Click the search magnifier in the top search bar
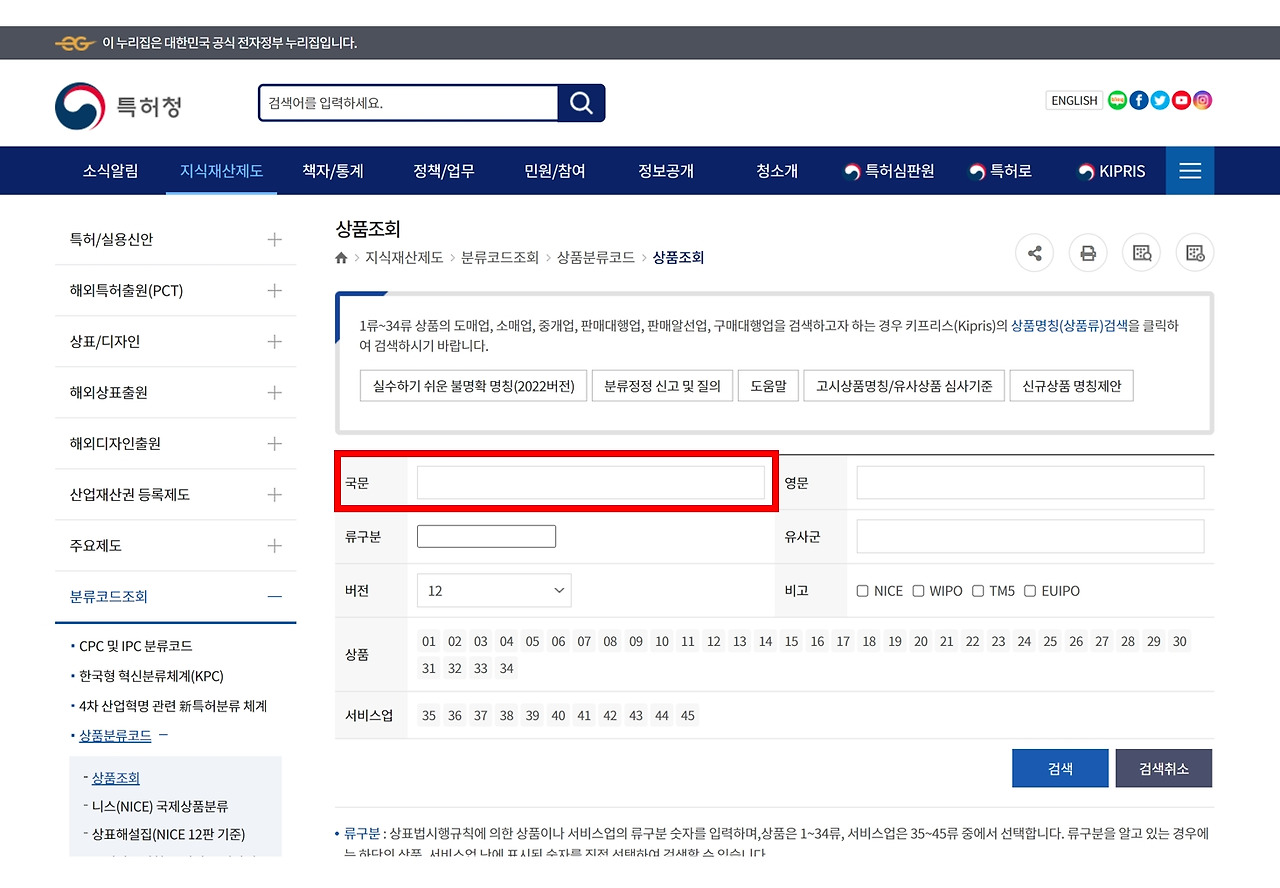The width and height of the screenshot is (1280, 888). [x=581, y=103]
